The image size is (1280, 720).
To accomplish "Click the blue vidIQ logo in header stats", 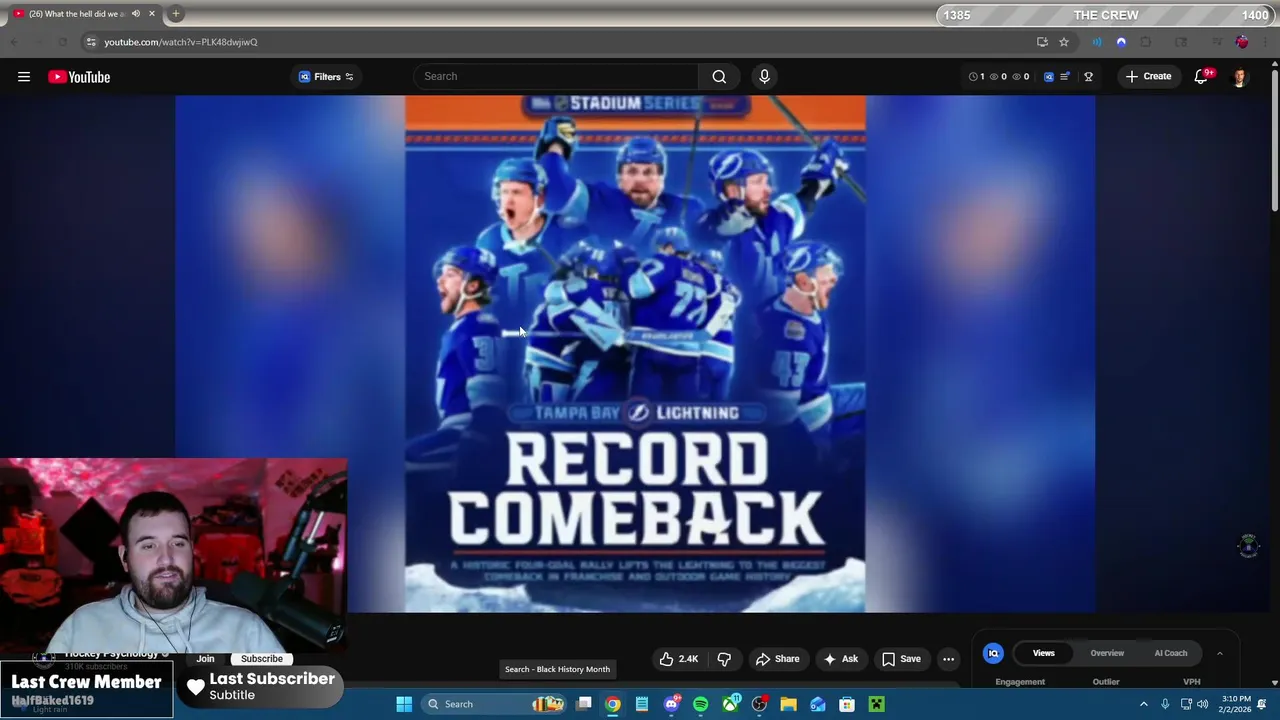I will click(x=1048, y=77).
